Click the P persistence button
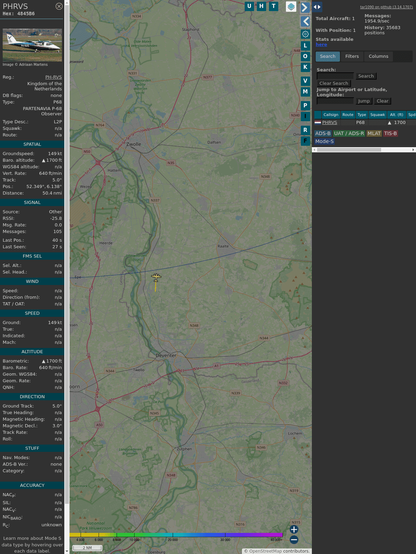The image size is (416, 554). [305, 105]
